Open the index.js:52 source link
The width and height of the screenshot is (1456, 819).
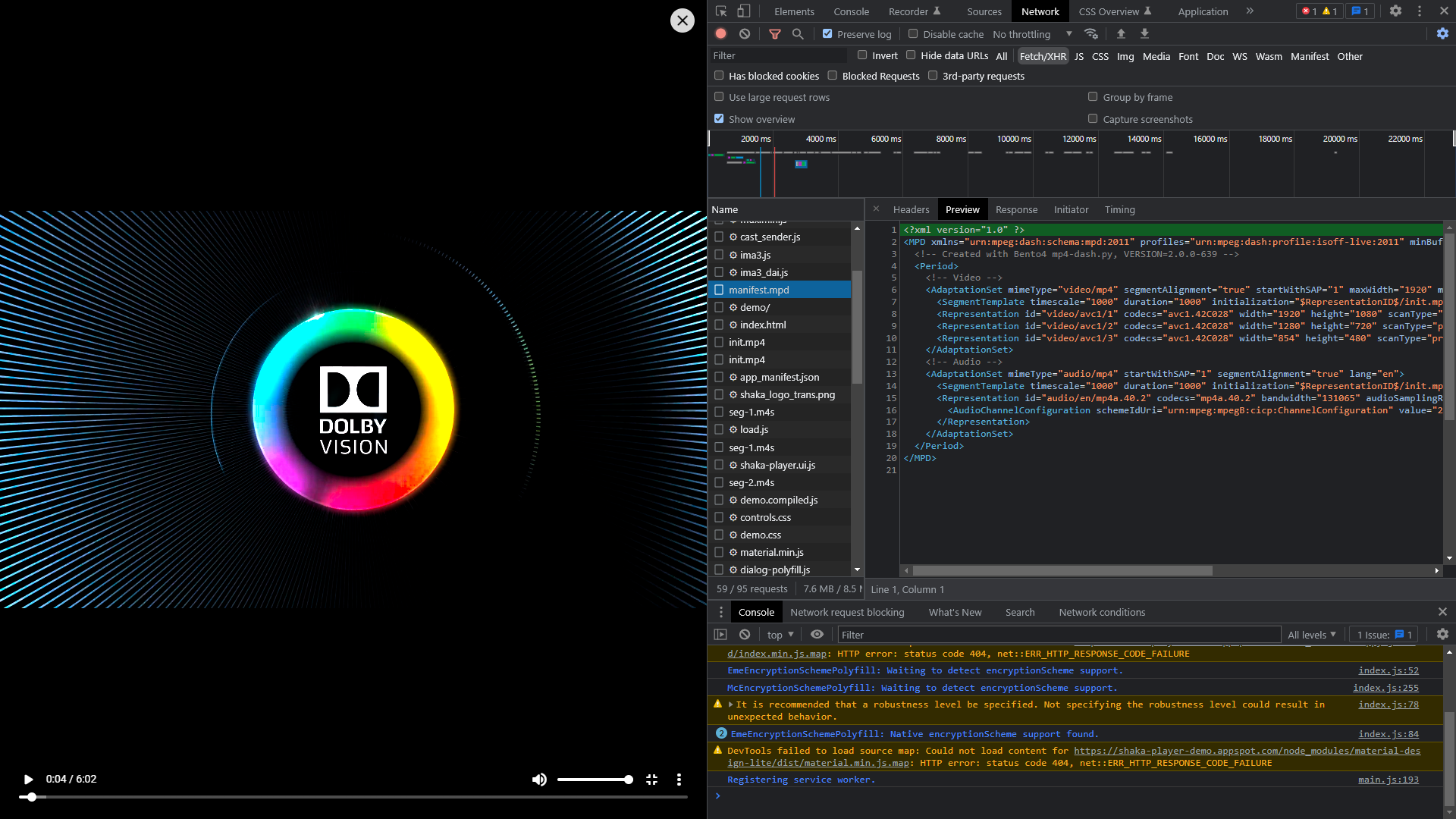[x=1388, y=670]
